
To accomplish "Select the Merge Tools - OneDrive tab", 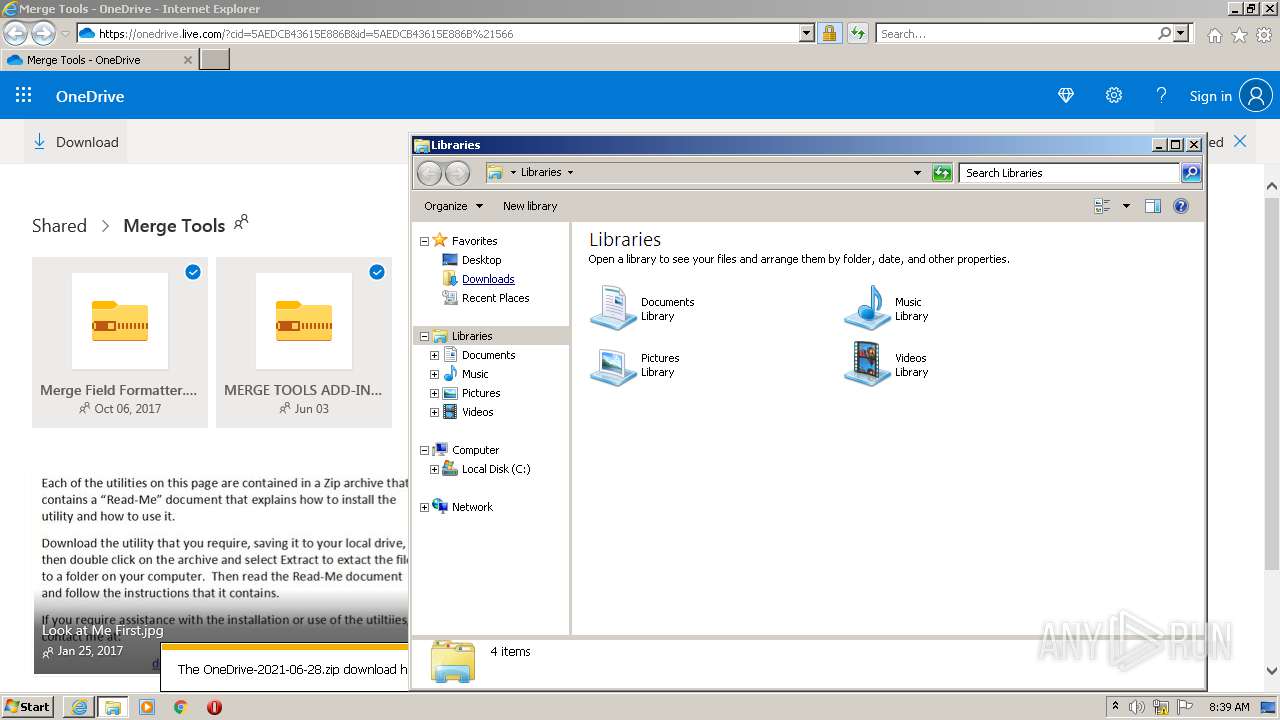I will point(100,60).
